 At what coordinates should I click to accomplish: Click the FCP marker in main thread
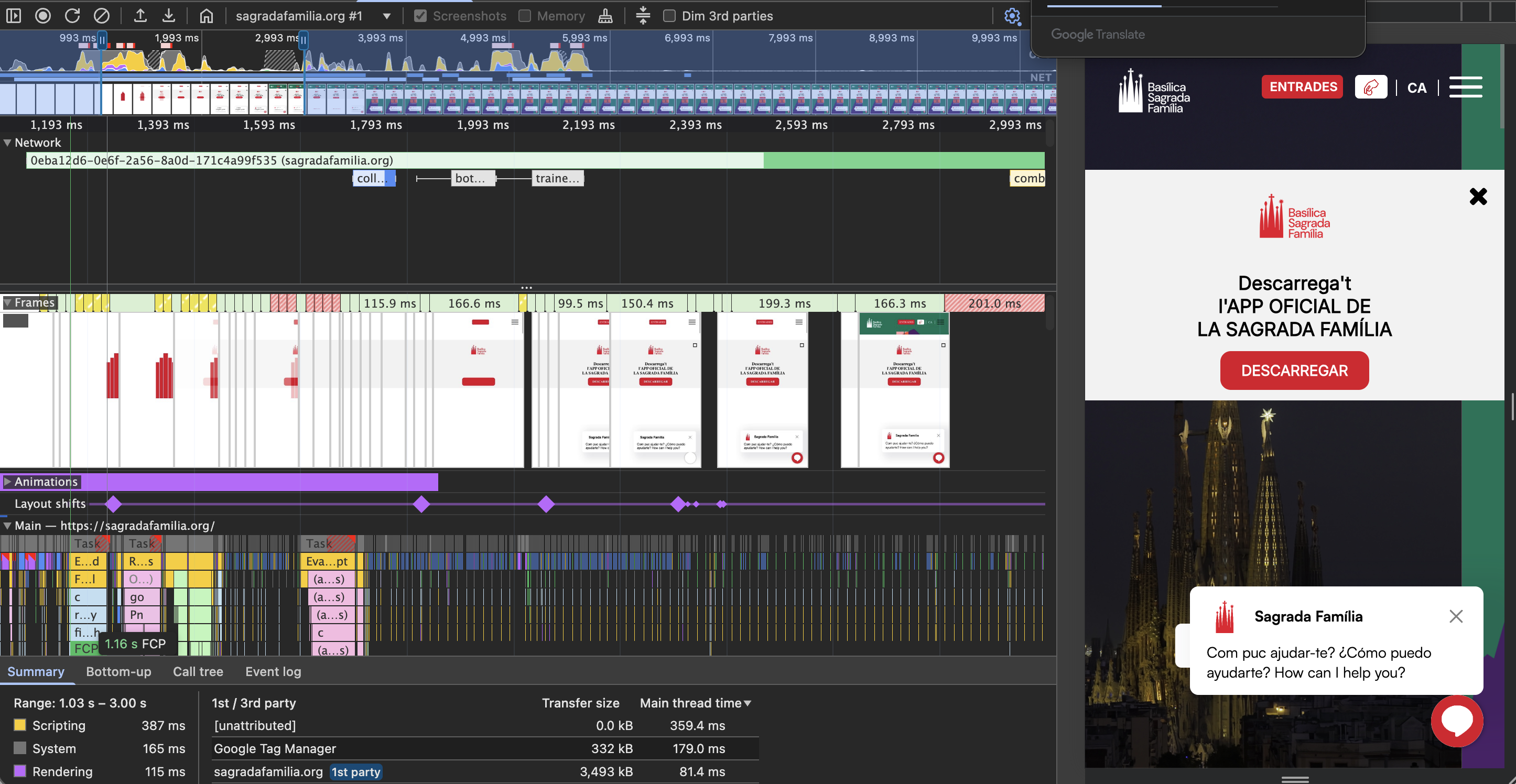[x=86, y=648]
